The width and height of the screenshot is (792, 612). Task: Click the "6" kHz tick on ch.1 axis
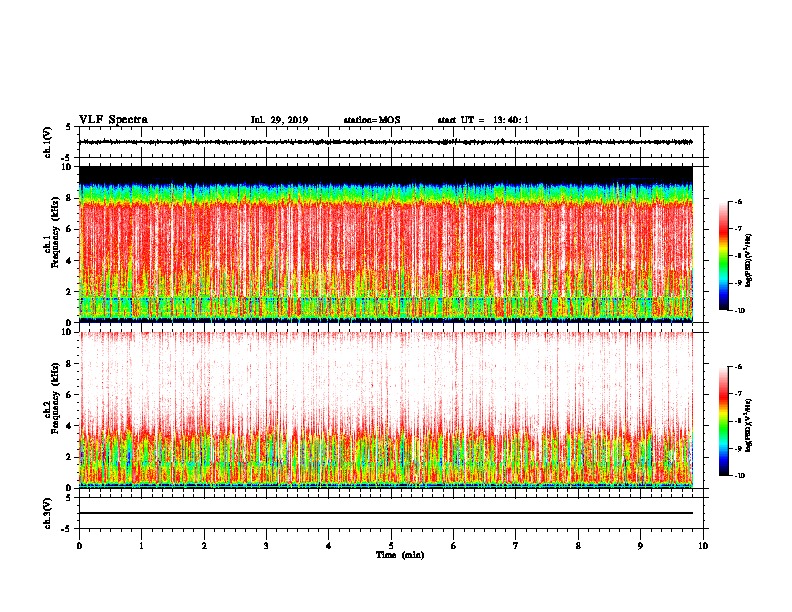point(69,229)
